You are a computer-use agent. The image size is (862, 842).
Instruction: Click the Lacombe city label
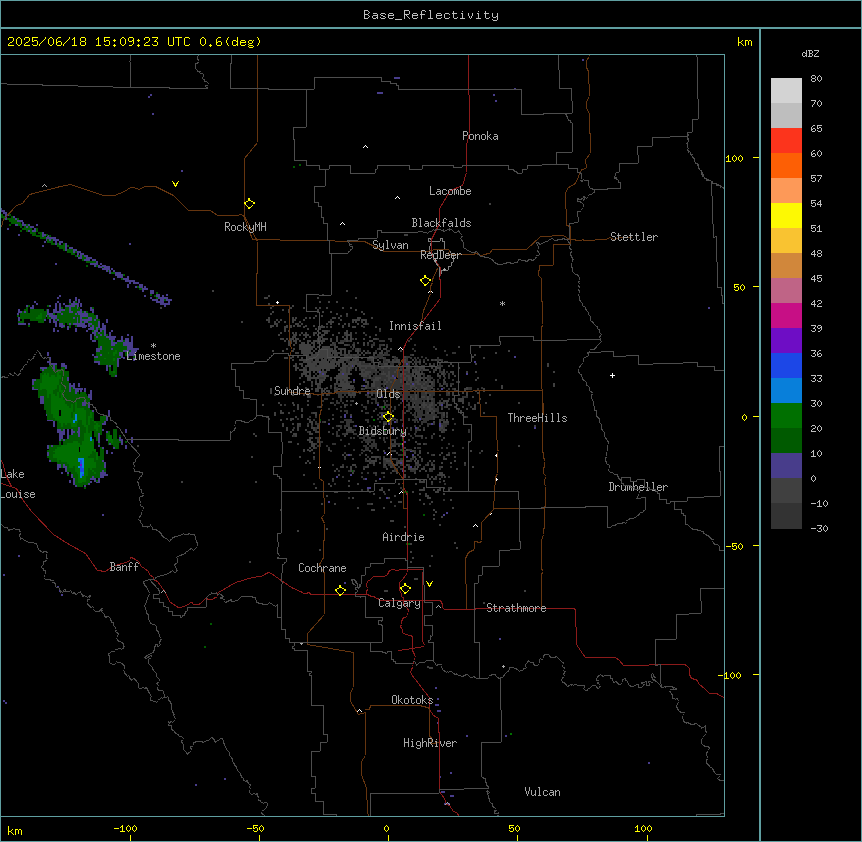[450, 191]
